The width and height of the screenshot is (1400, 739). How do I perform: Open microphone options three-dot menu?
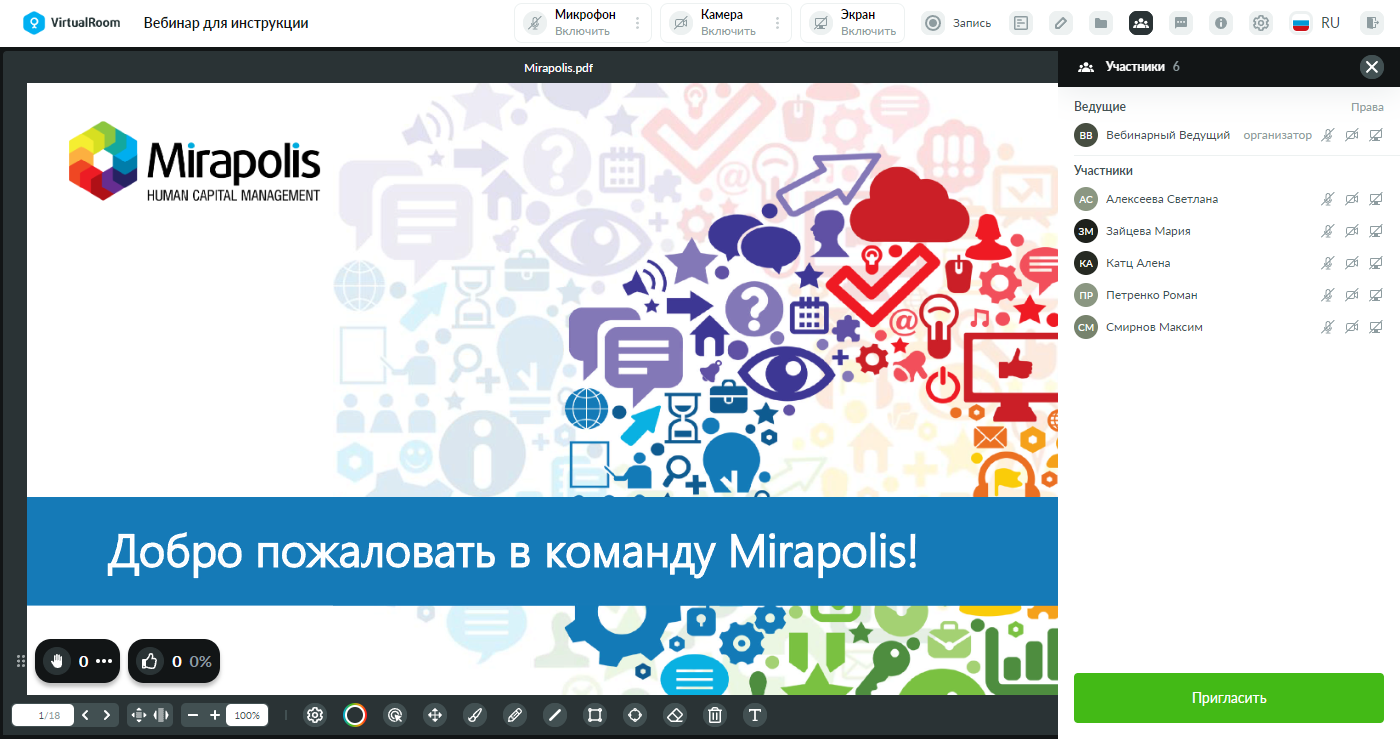tap(637, 23)
